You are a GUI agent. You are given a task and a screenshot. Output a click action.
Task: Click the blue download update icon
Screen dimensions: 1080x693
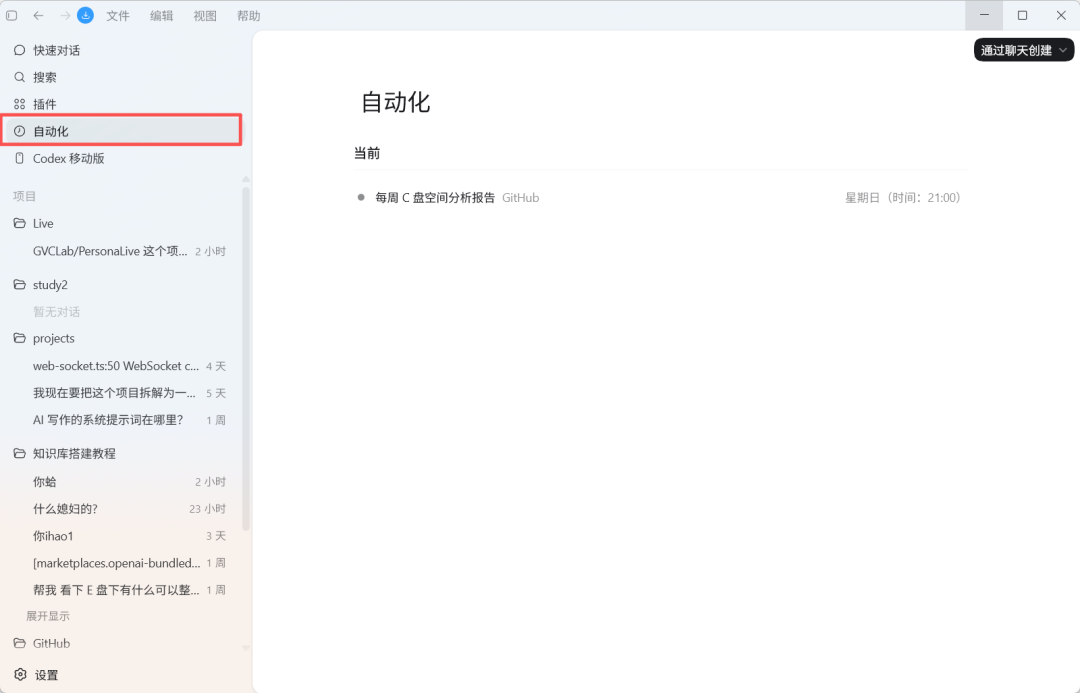pyautogui.click(x=85, y=15)
